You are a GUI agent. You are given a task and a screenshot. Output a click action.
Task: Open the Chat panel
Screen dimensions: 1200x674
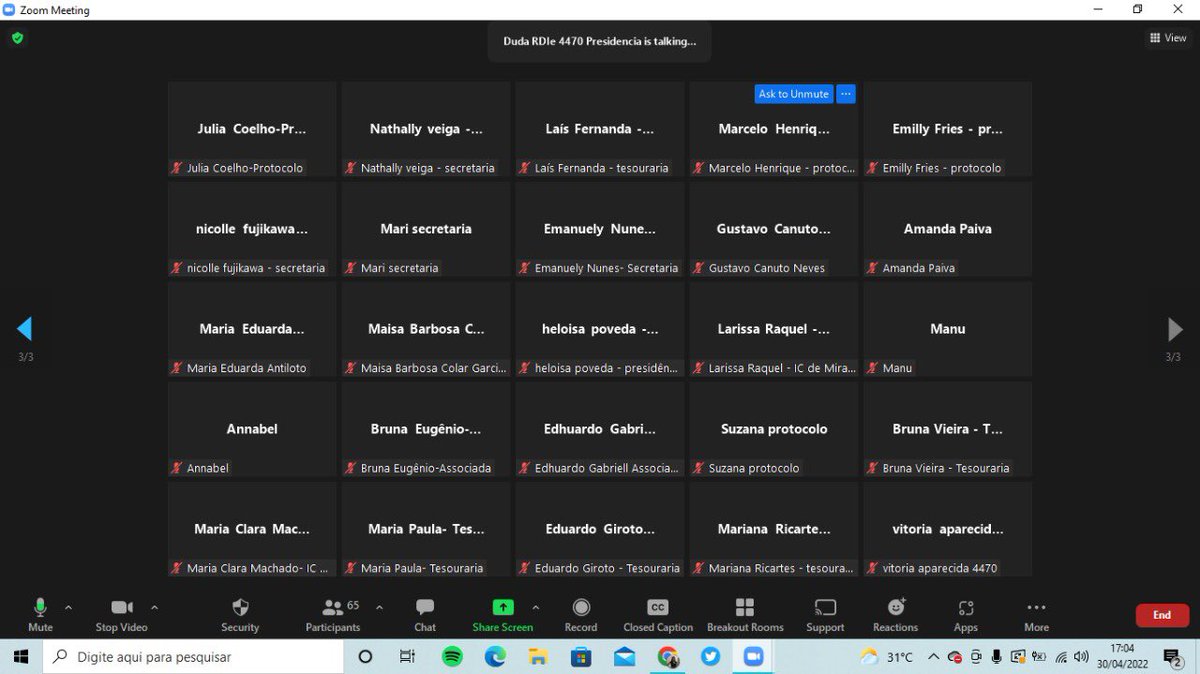click(x=425, y=614)
